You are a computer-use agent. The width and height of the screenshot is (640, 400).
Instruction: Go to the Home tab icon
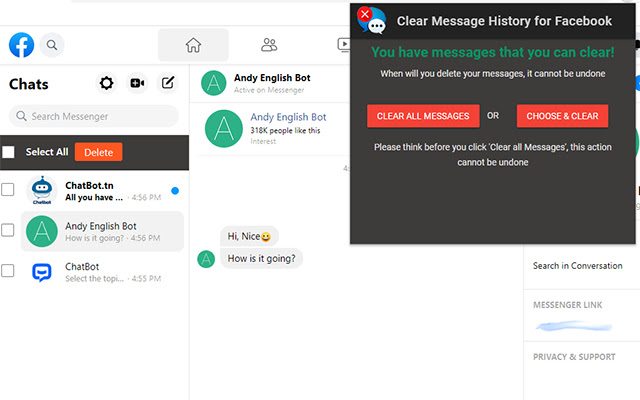(193, 45)
